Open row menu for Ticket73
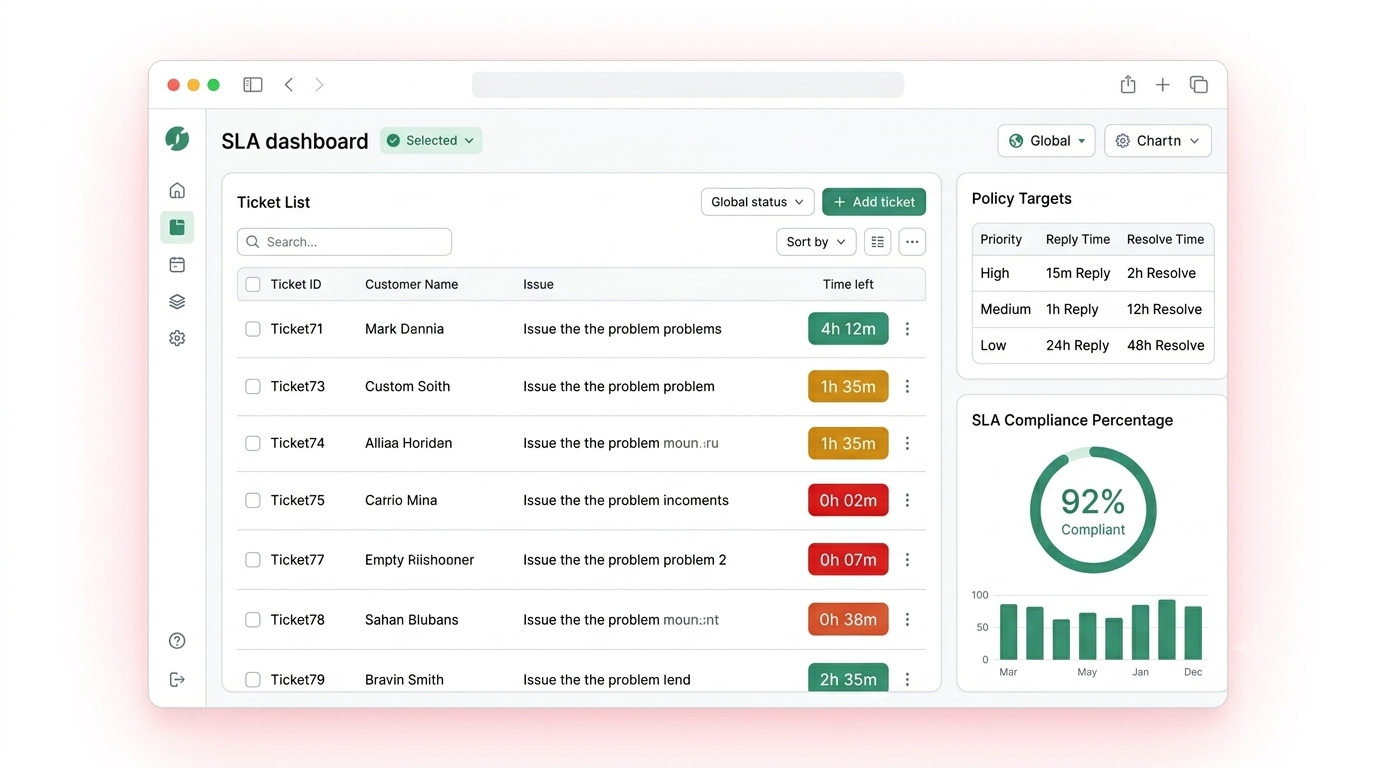The width and height of the screenshot is (1376, 768). (907, 386)
